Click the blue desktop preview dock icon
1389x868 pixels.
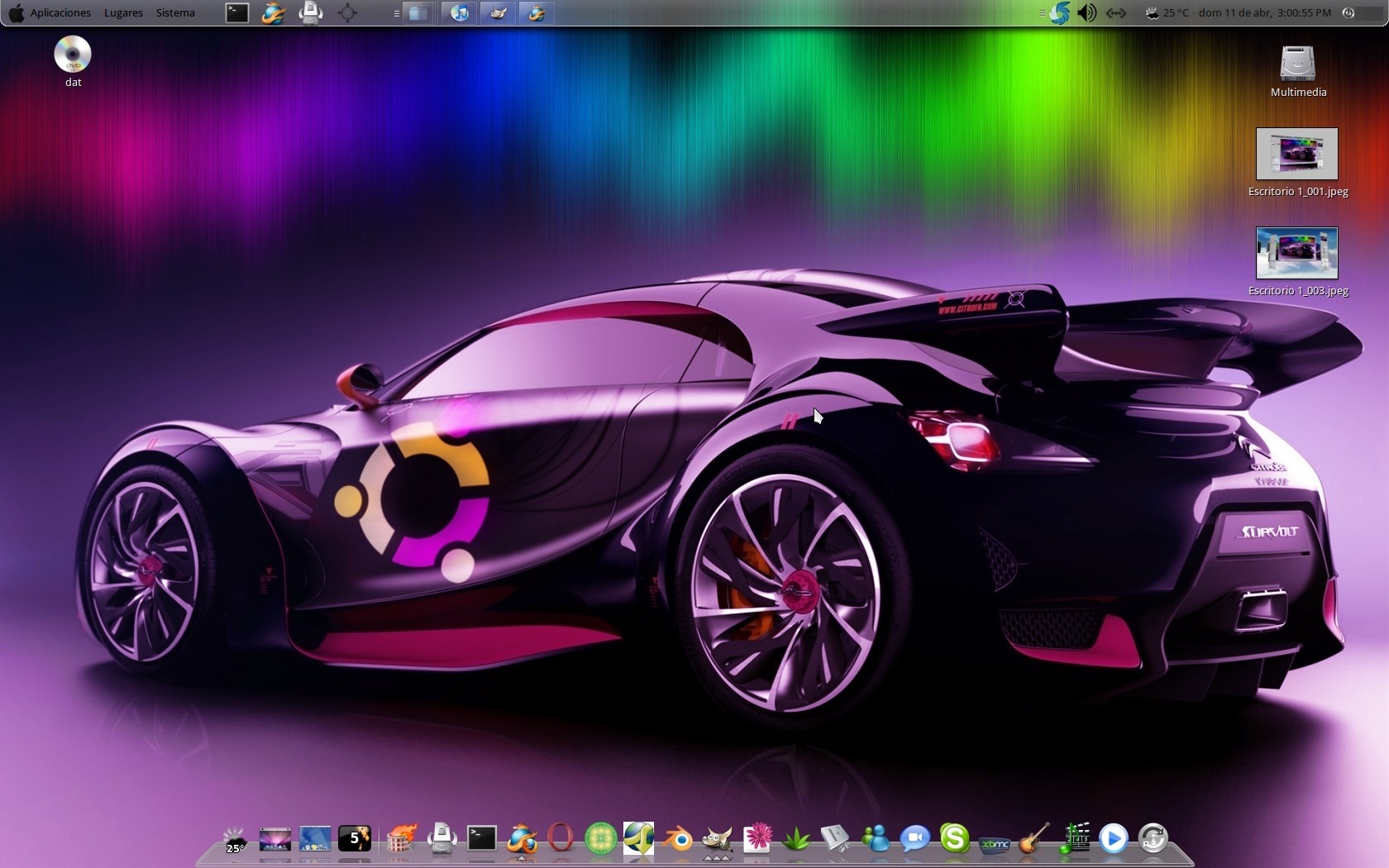tap(315, 839)
